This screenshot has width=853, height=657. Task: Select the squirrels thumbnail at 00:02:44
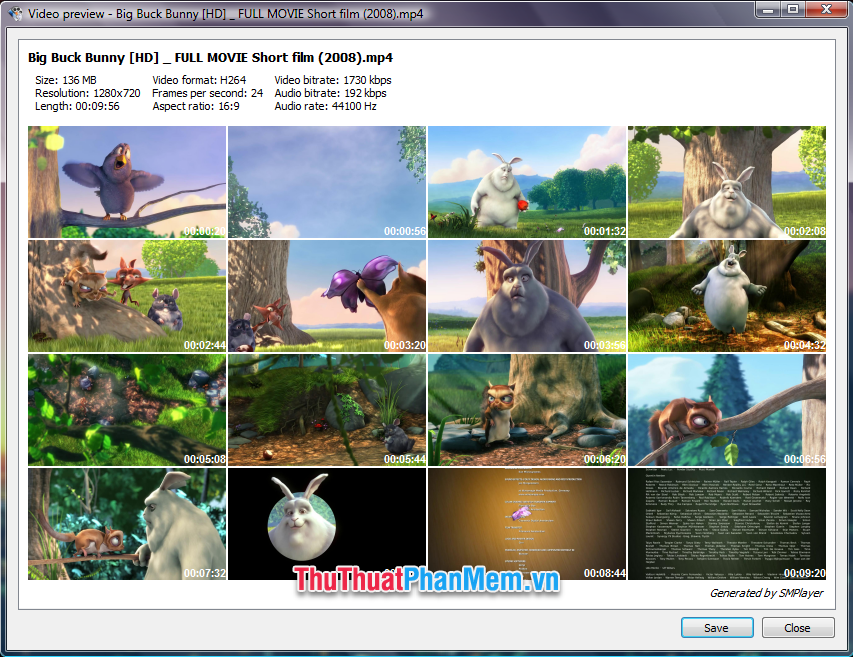pyautogui.click(x=127, y=295)
